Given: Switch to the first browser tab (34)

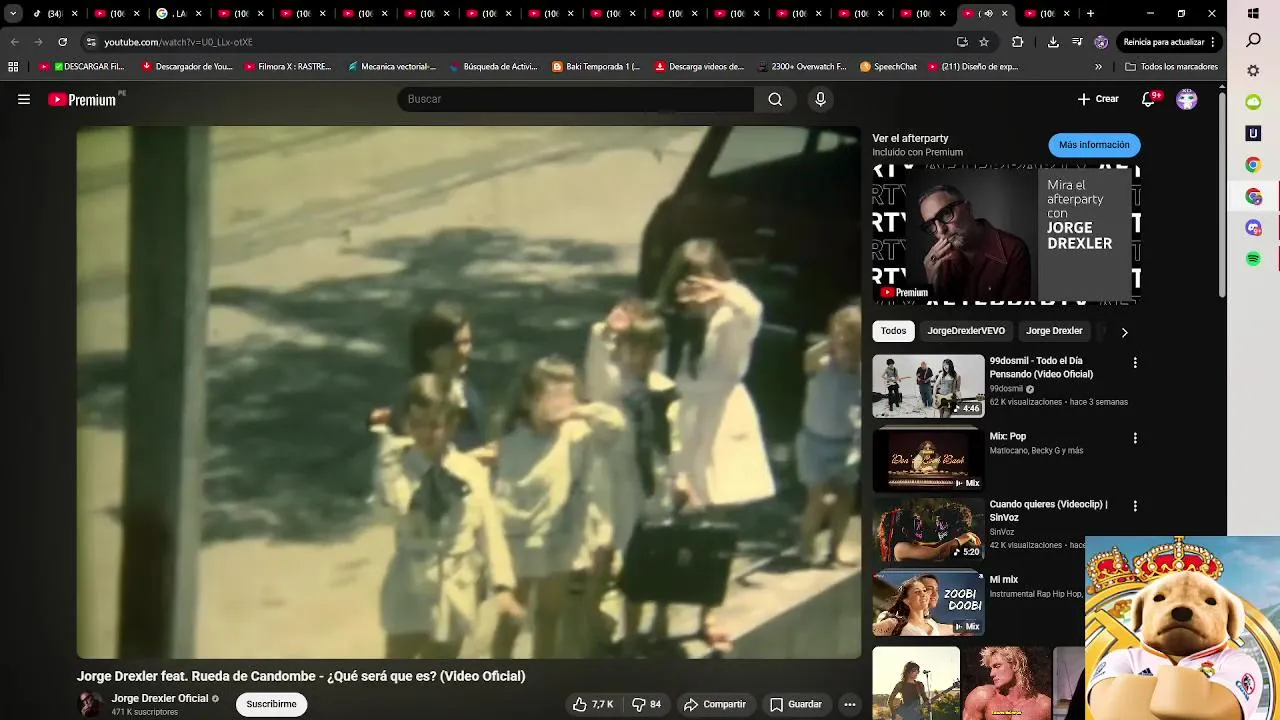Looking at the screenshot, I should (x=55, y=14).
